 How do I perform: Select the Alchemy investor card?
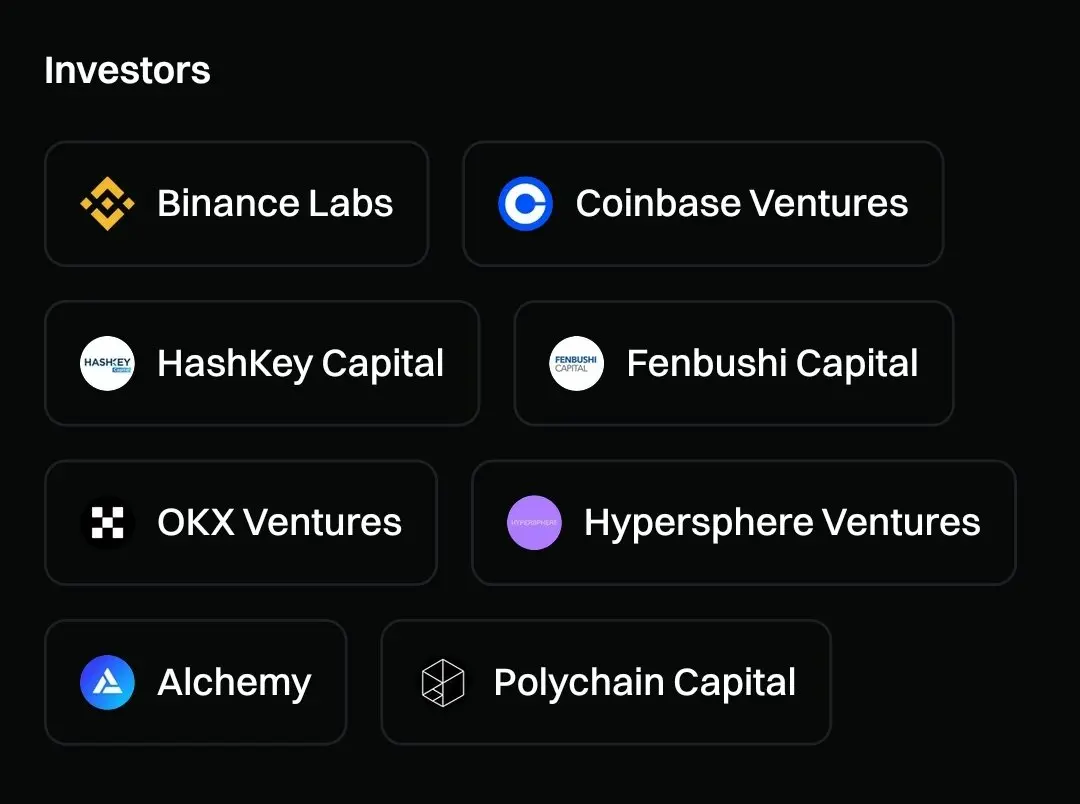point(196,682)
